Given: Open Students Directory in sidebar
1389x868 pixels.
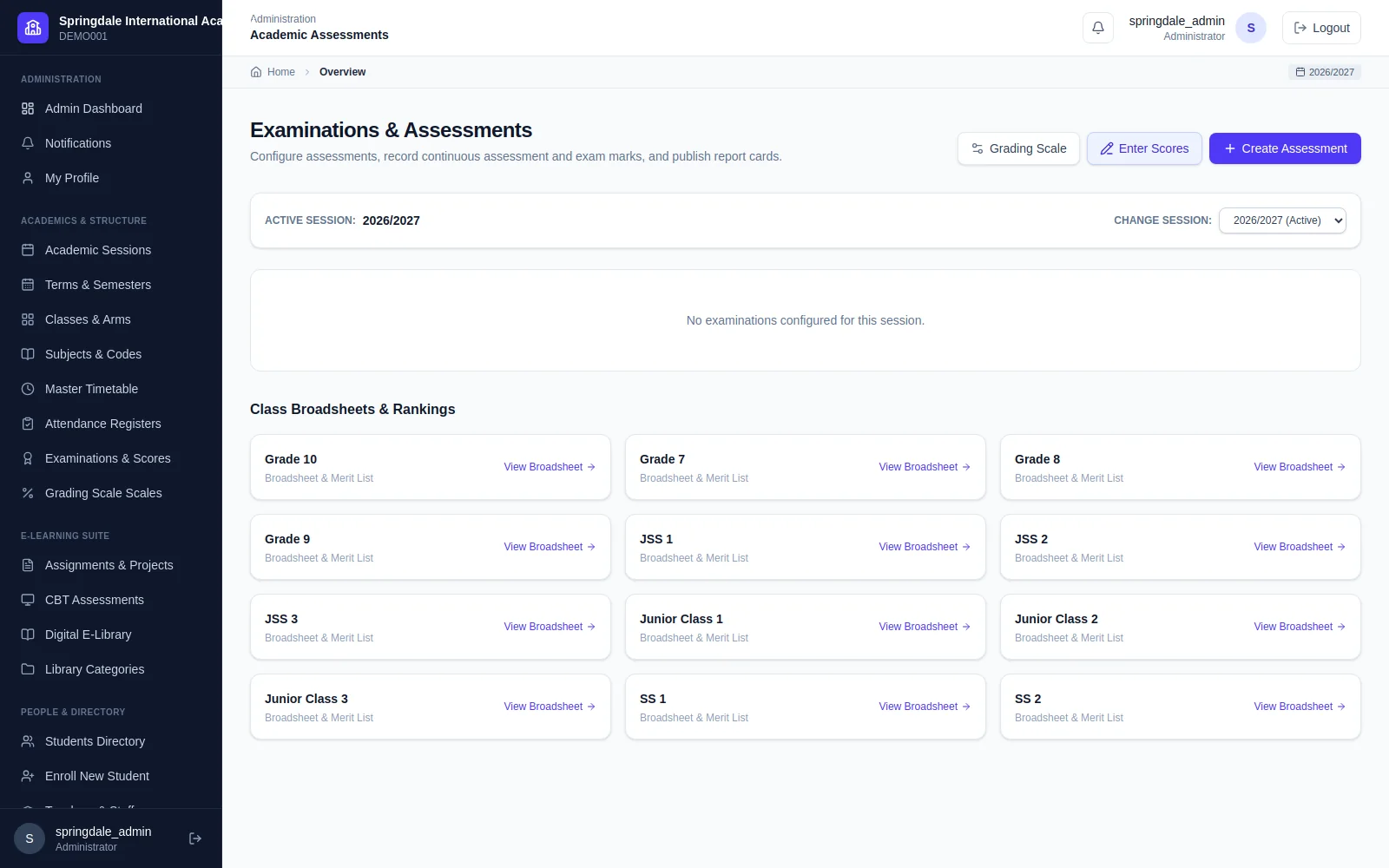Looking at the screenshot, I should [x=111, y=741].
